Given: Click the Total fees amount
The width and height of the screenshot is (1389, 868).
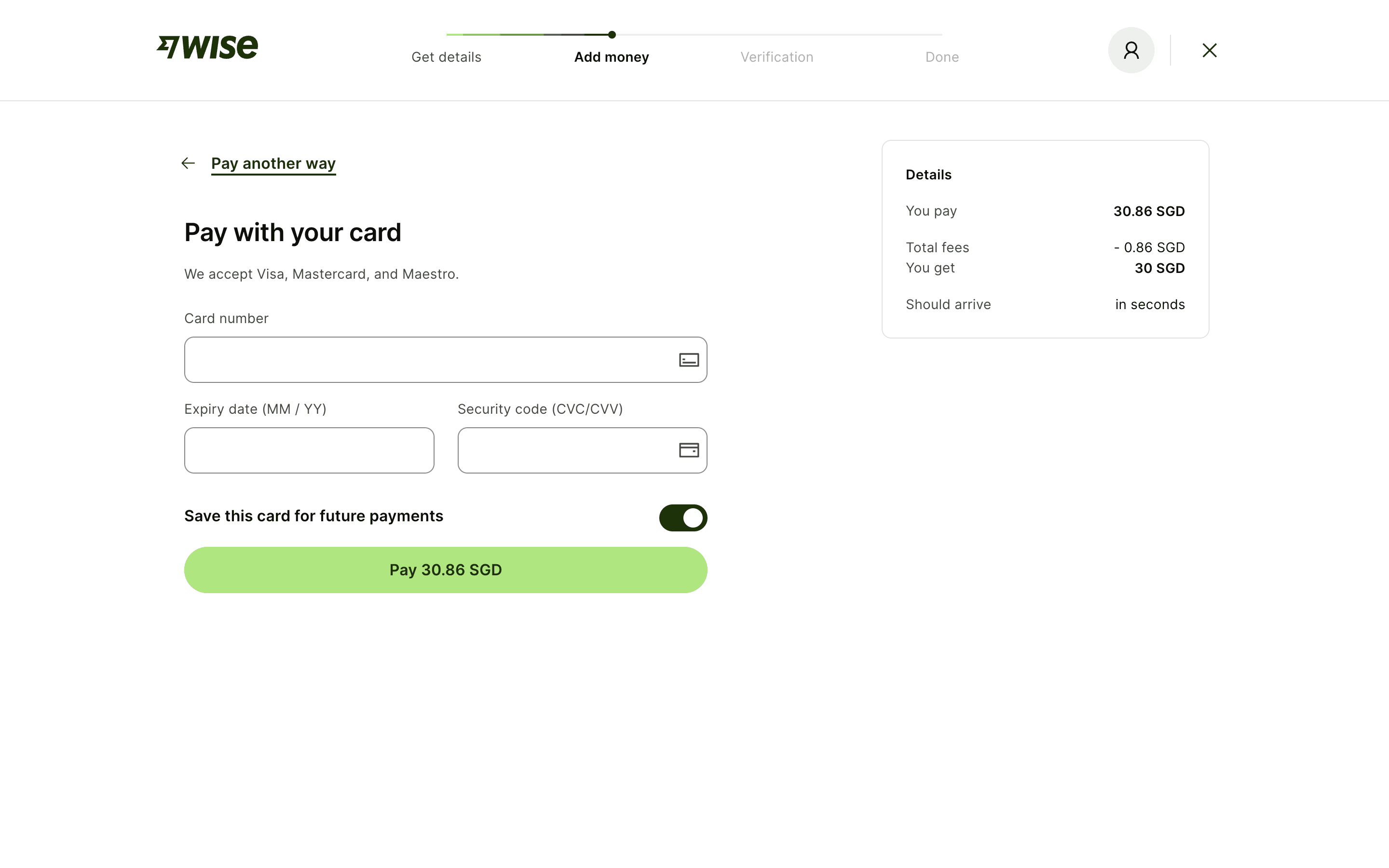Looking at the screenshot, I should [x=1149, y=247].
